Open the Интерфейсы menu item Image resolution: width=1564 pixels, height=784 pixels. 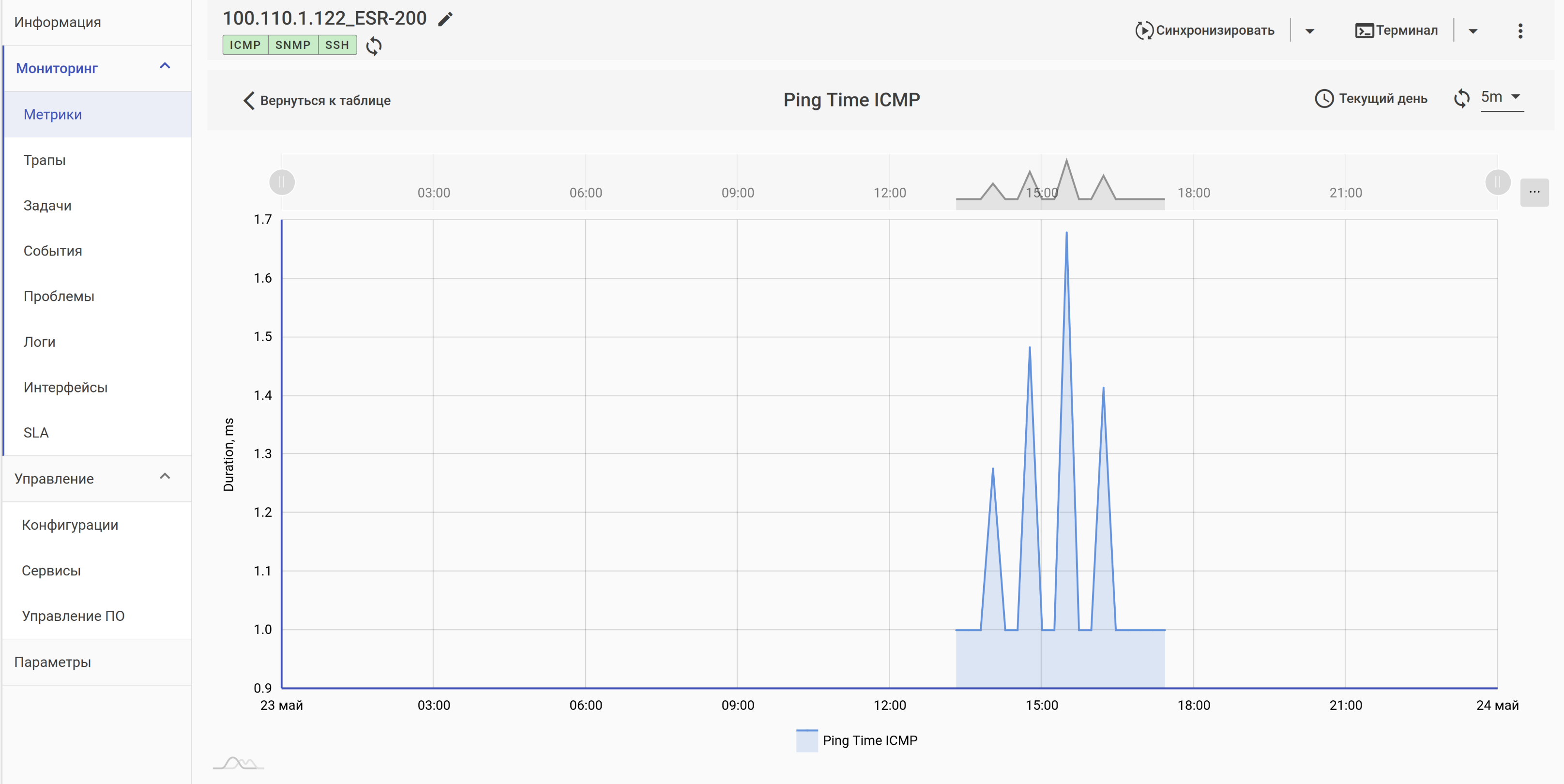tap(65, 387)
